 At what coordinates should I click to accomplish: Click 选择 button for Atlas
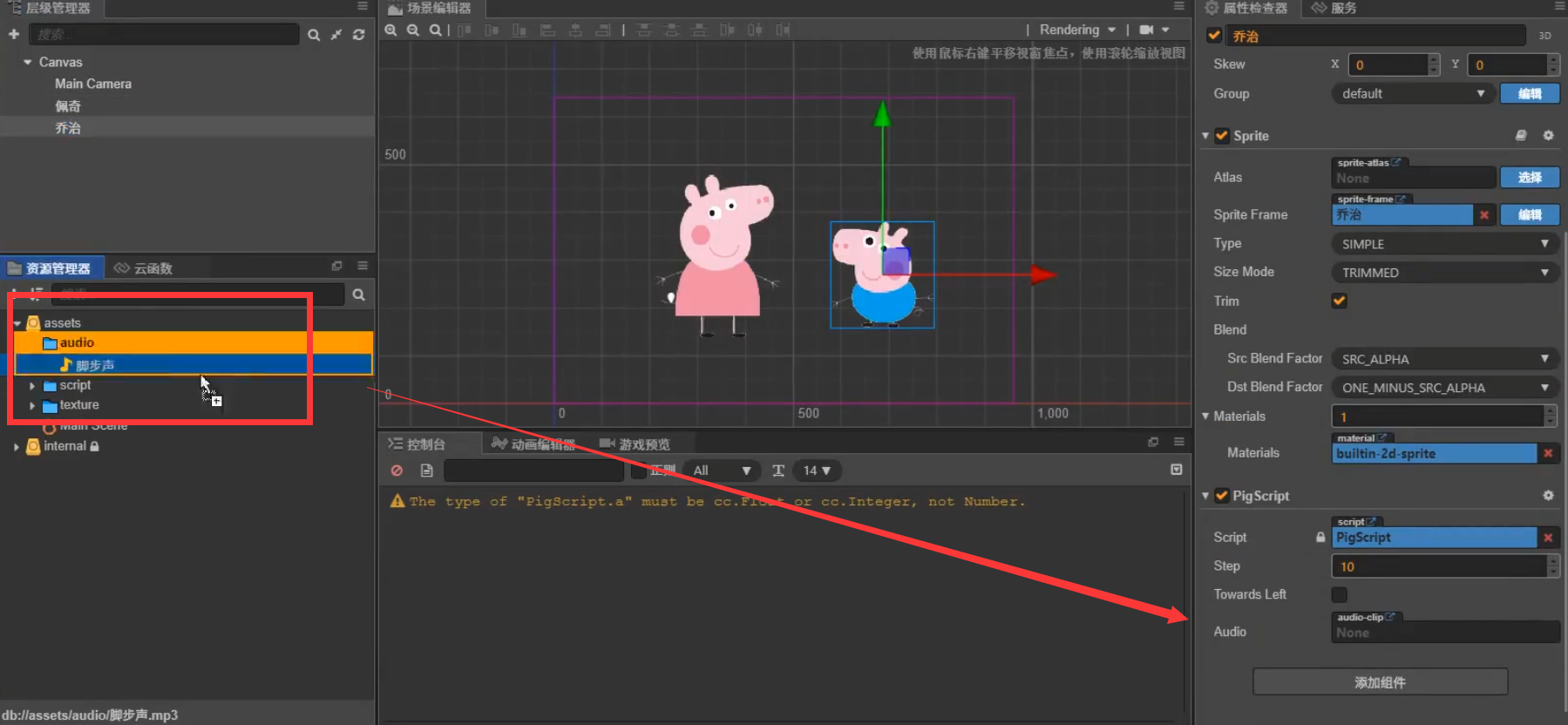[1530, 177]
